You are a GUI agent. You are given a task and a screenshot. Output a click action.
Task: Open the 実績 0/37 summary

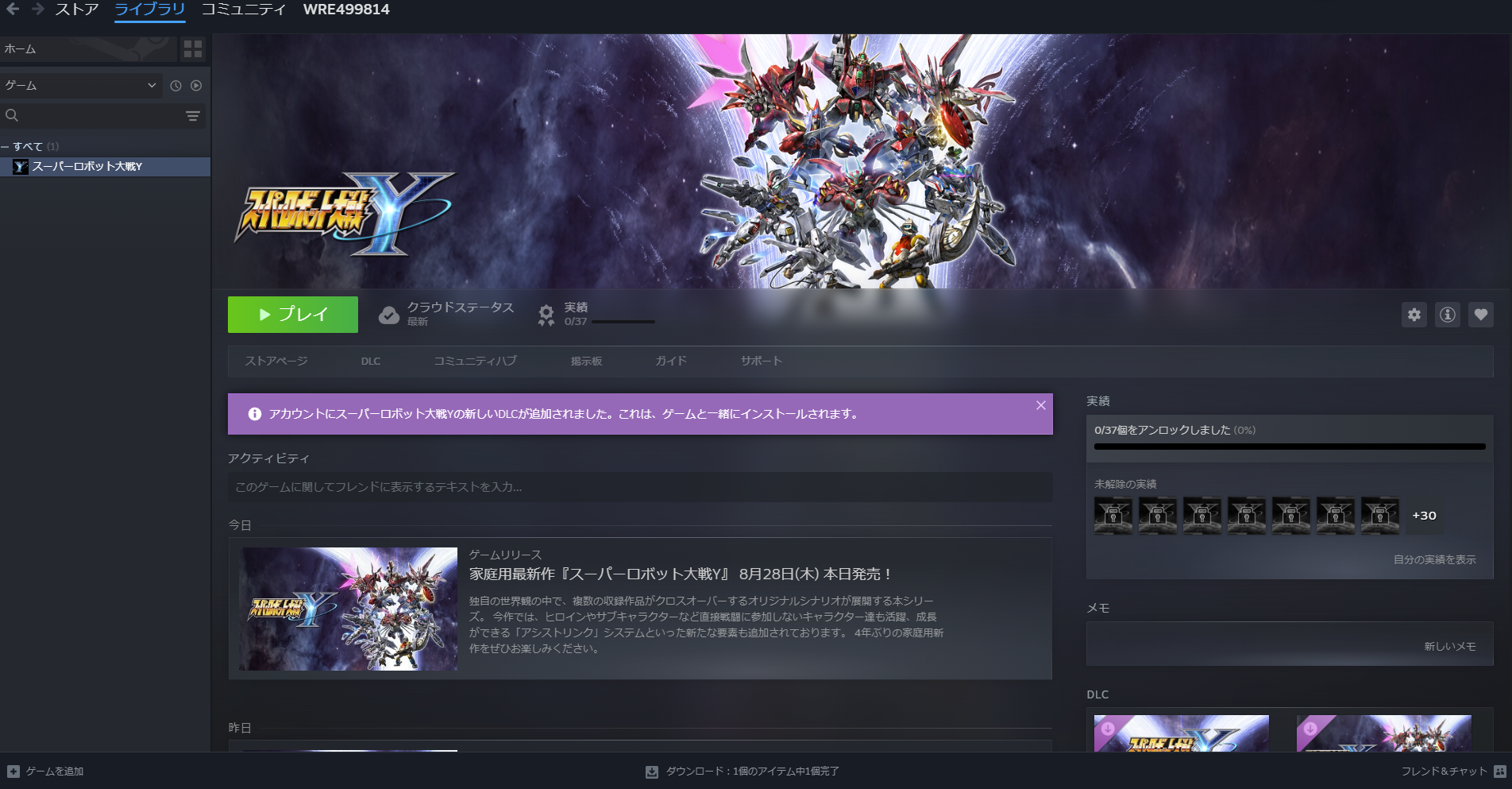pos(596,315)
